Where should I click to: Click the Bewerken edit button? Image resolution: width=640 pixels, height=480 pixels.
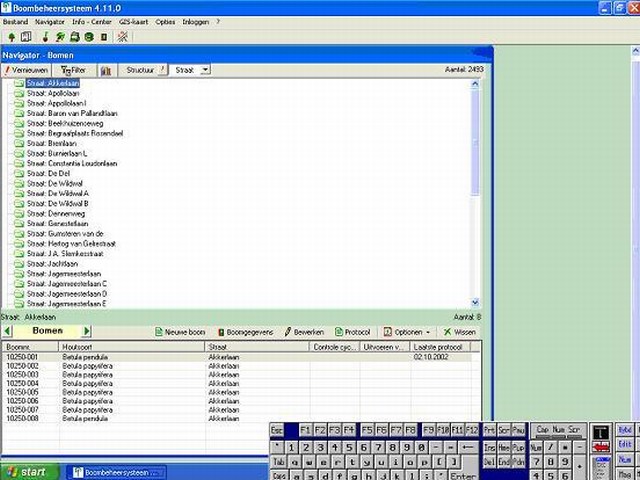click(304, 332)
